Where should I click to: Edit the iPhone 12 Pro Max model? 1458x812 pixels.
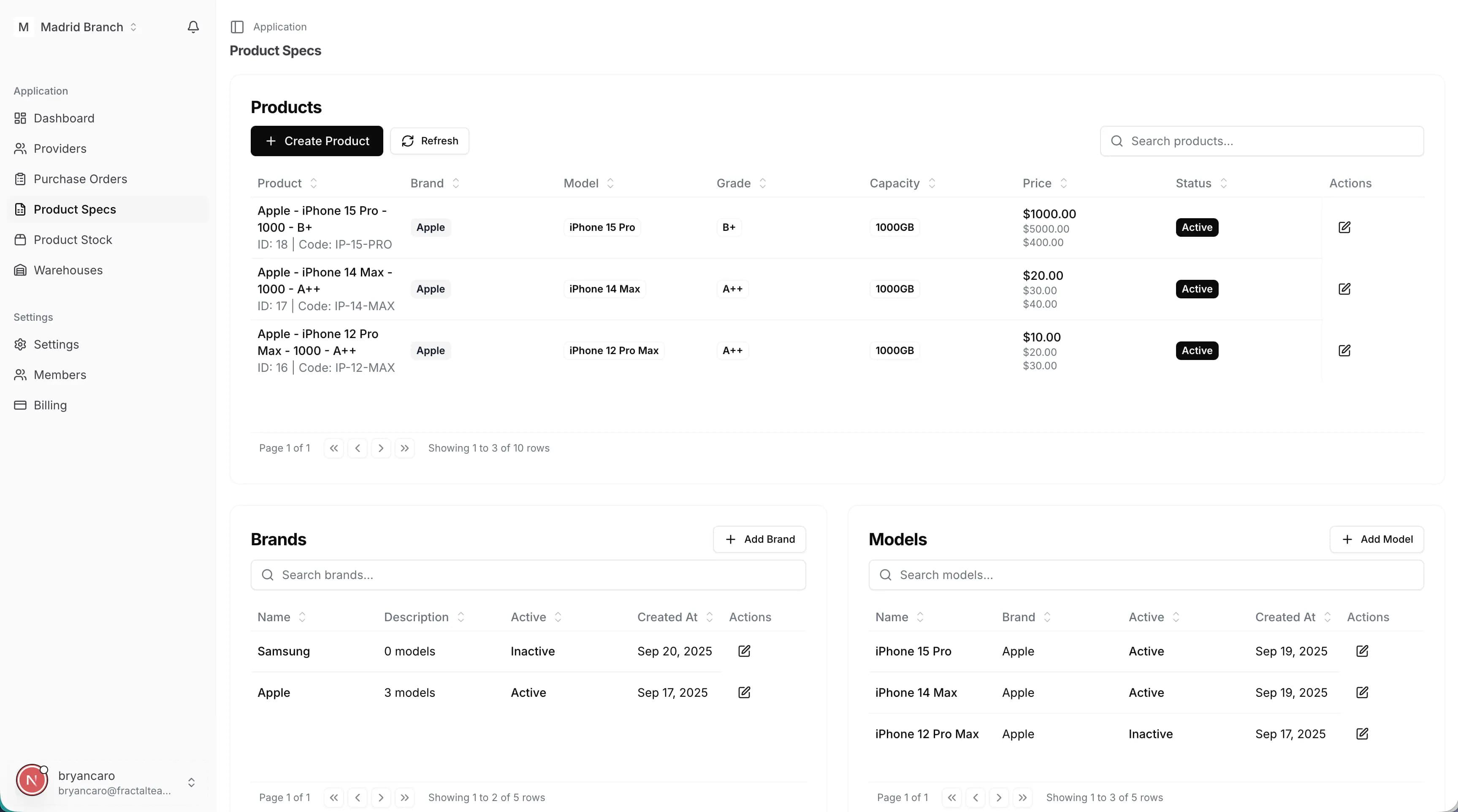pos(1362,734)
